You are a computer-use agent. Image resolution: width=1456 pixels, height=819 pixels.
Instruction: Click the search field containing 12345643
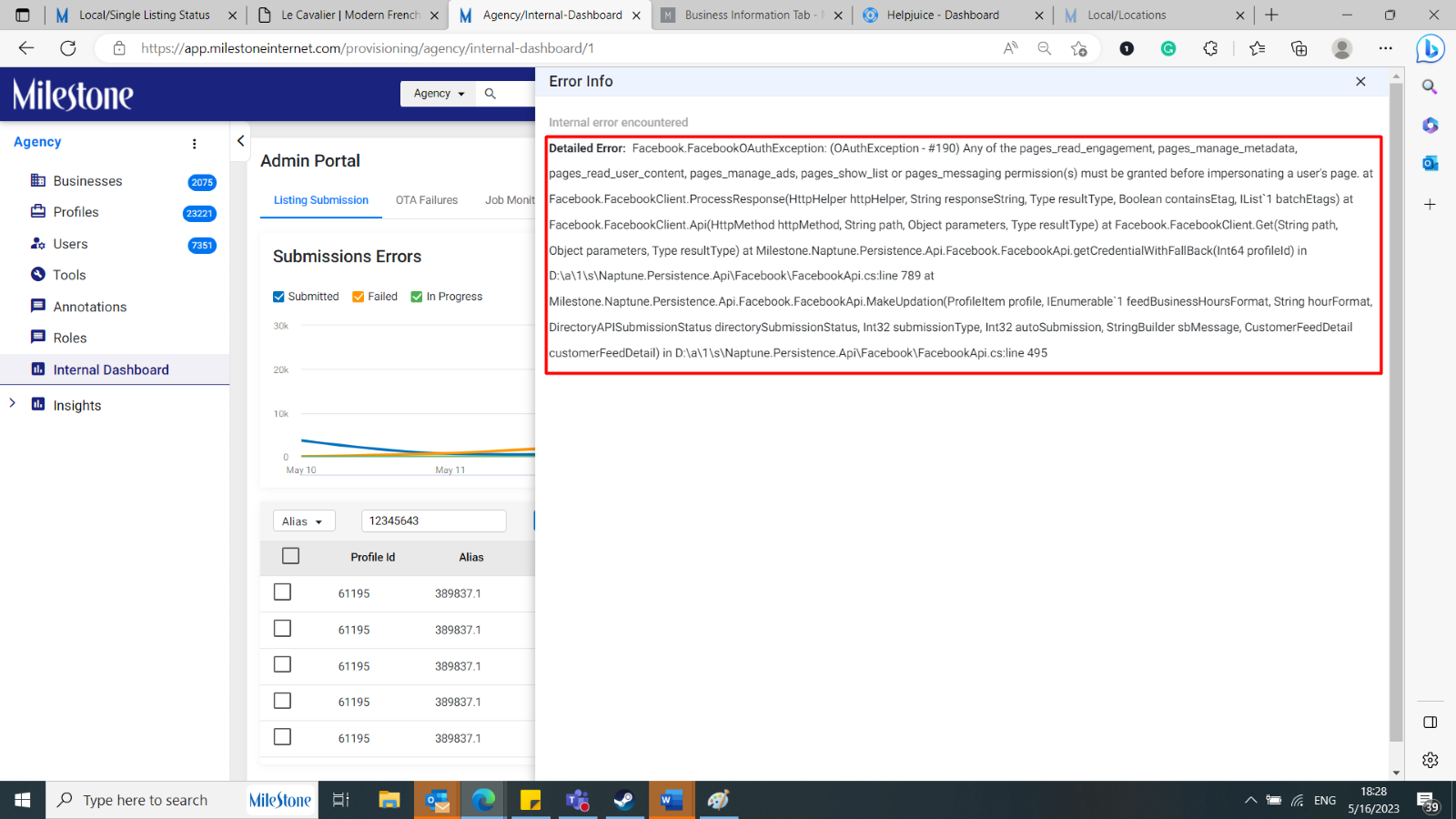(x=433, y=521)
